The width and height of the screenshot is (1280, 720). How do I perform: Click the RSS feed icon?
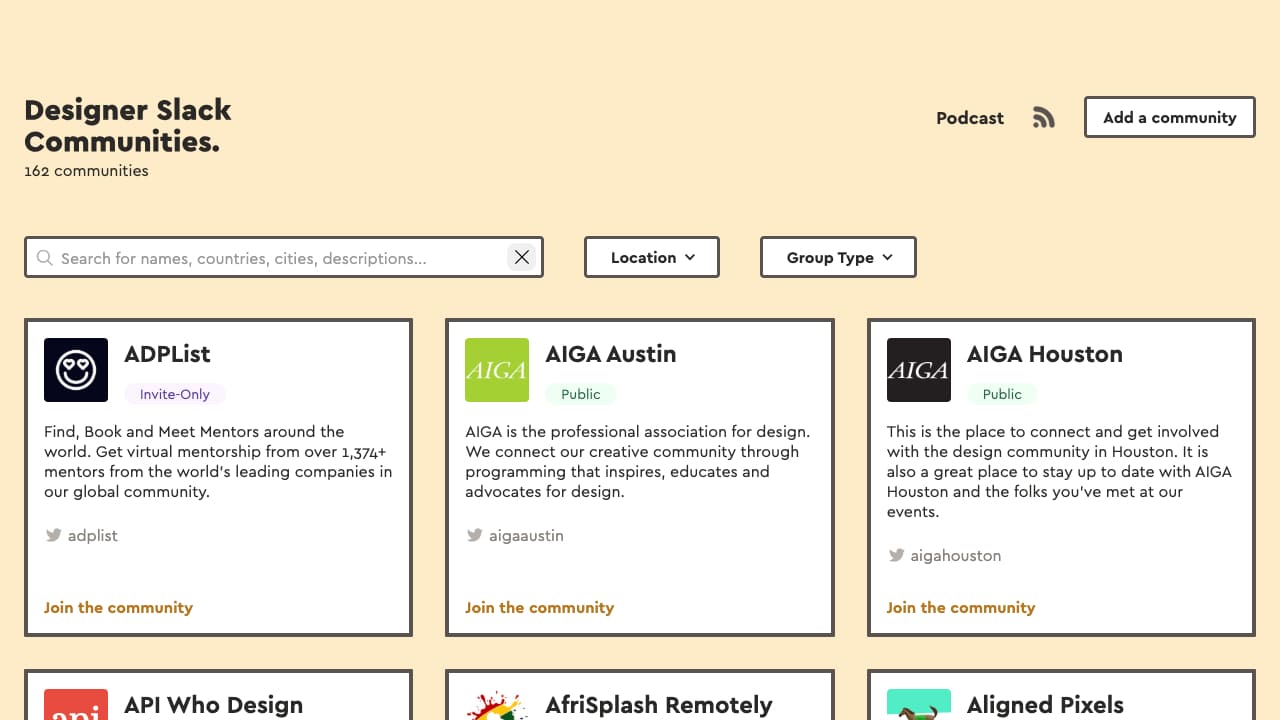tap(1043, 118)
